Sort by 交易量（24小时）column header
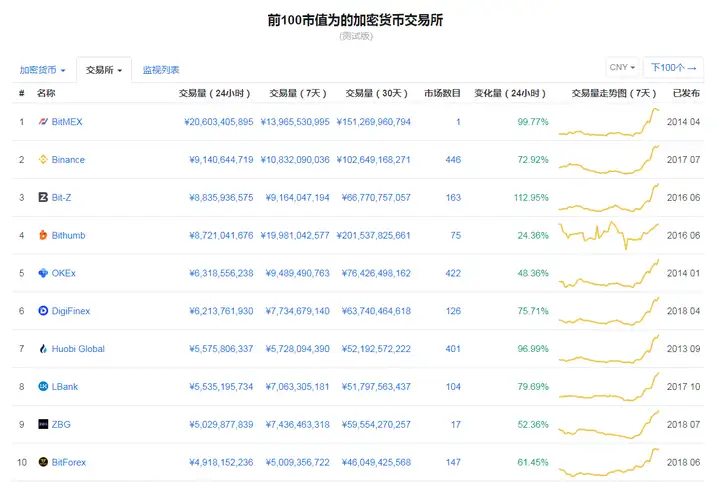 click(x=214, y=93)
